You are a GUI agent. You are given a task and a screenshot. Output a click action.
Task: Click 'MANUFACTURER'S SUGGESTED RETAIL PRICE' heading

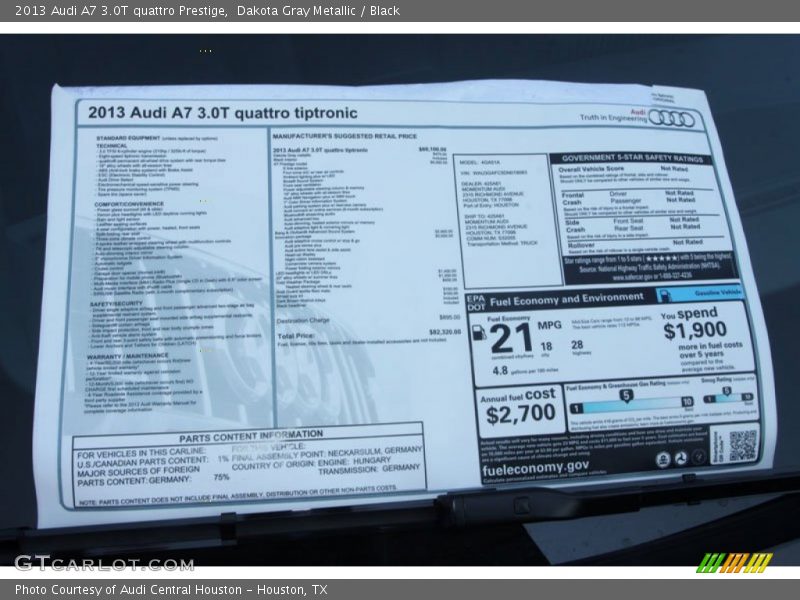coord(345,137)
